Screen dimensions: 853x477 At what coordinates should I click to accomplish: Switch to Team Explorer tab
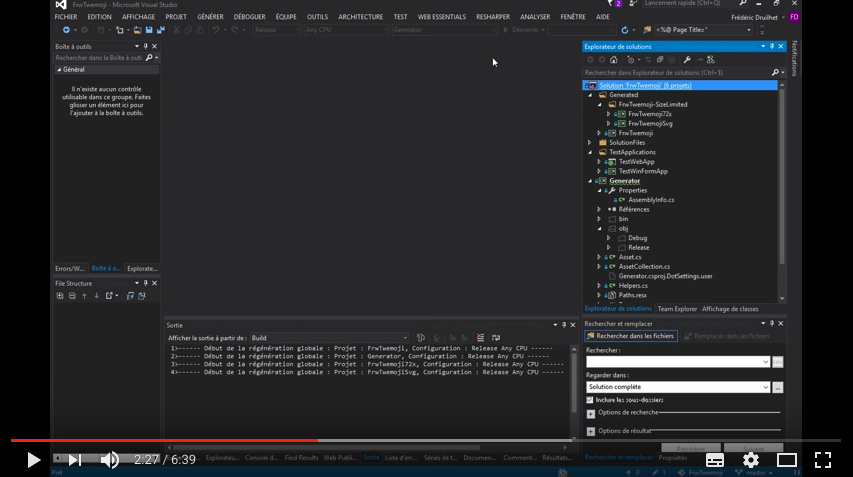[677, 309]
